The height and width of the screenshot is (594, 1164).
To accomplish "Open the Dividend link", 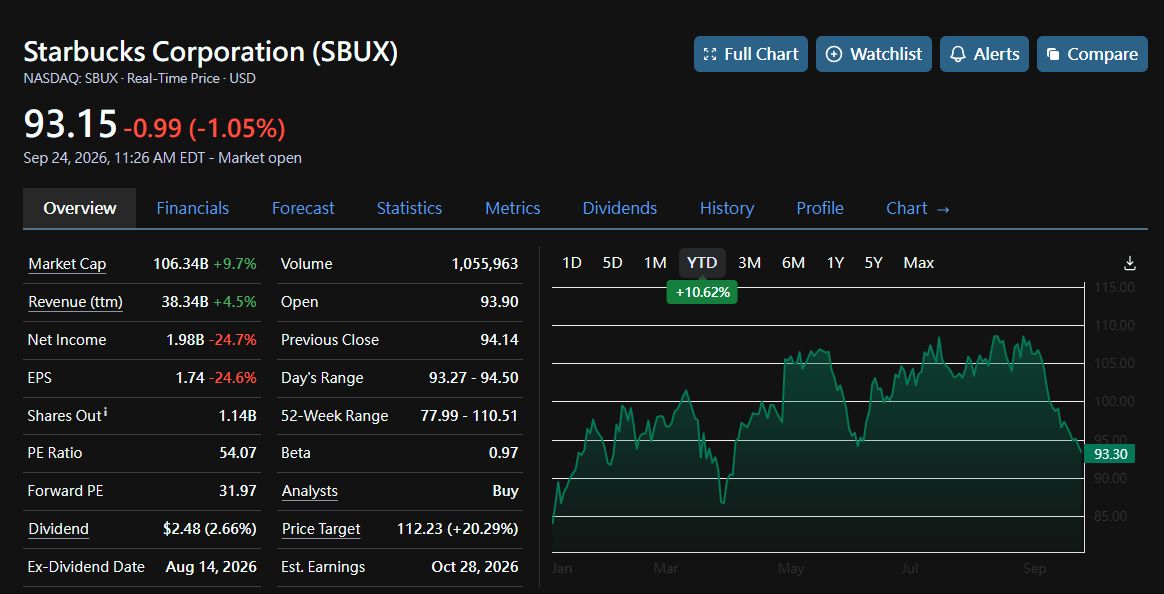I will click(x=58, y=529).
